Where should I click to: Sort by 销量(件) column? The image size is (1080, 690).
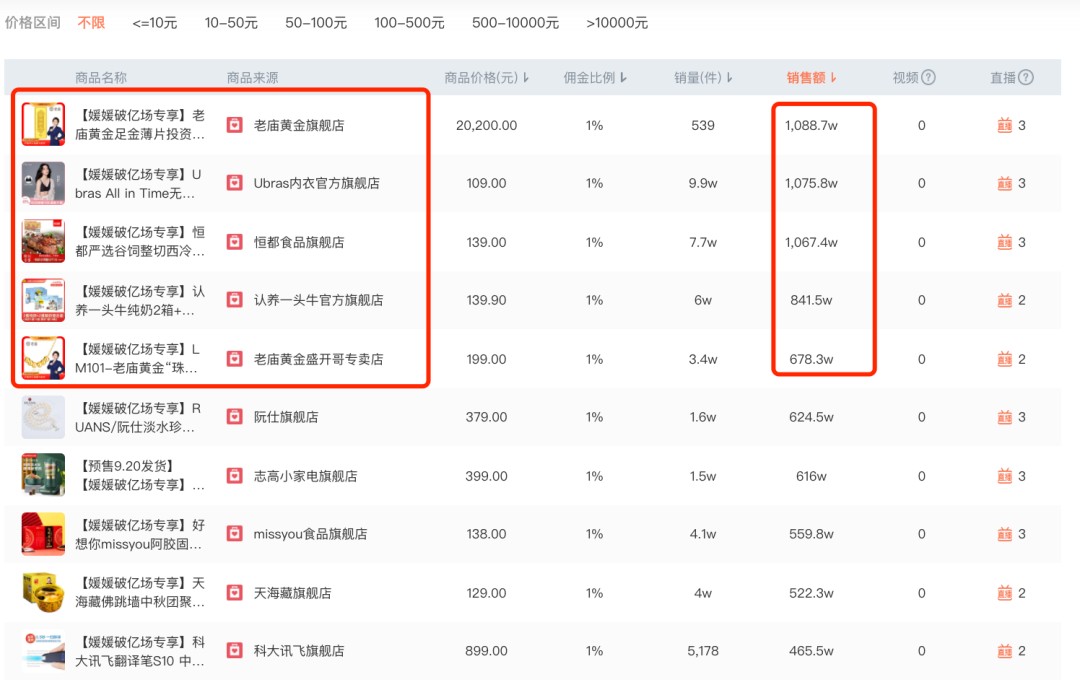703,78
